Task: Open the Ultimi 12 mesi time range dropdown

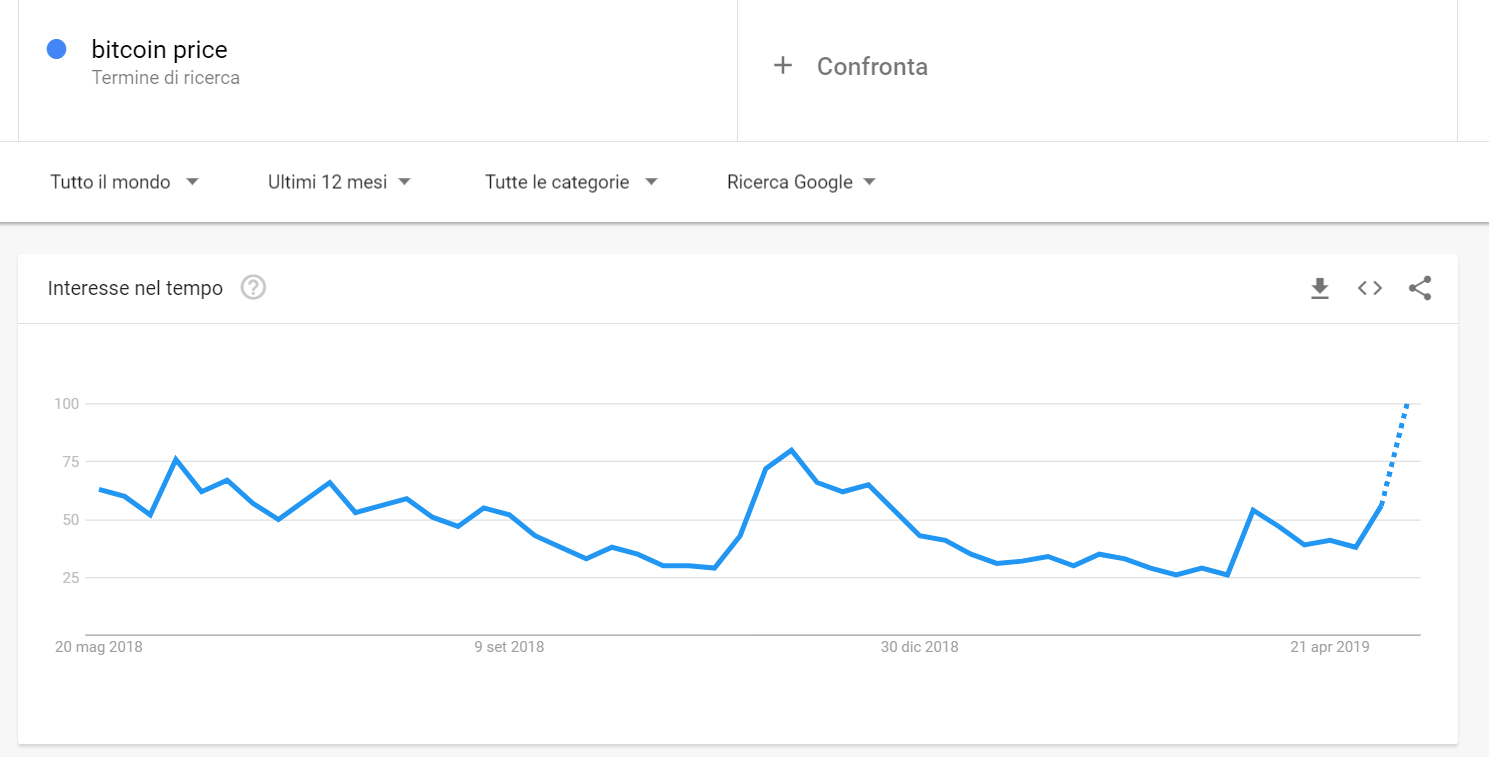Action: pos(340,182)
